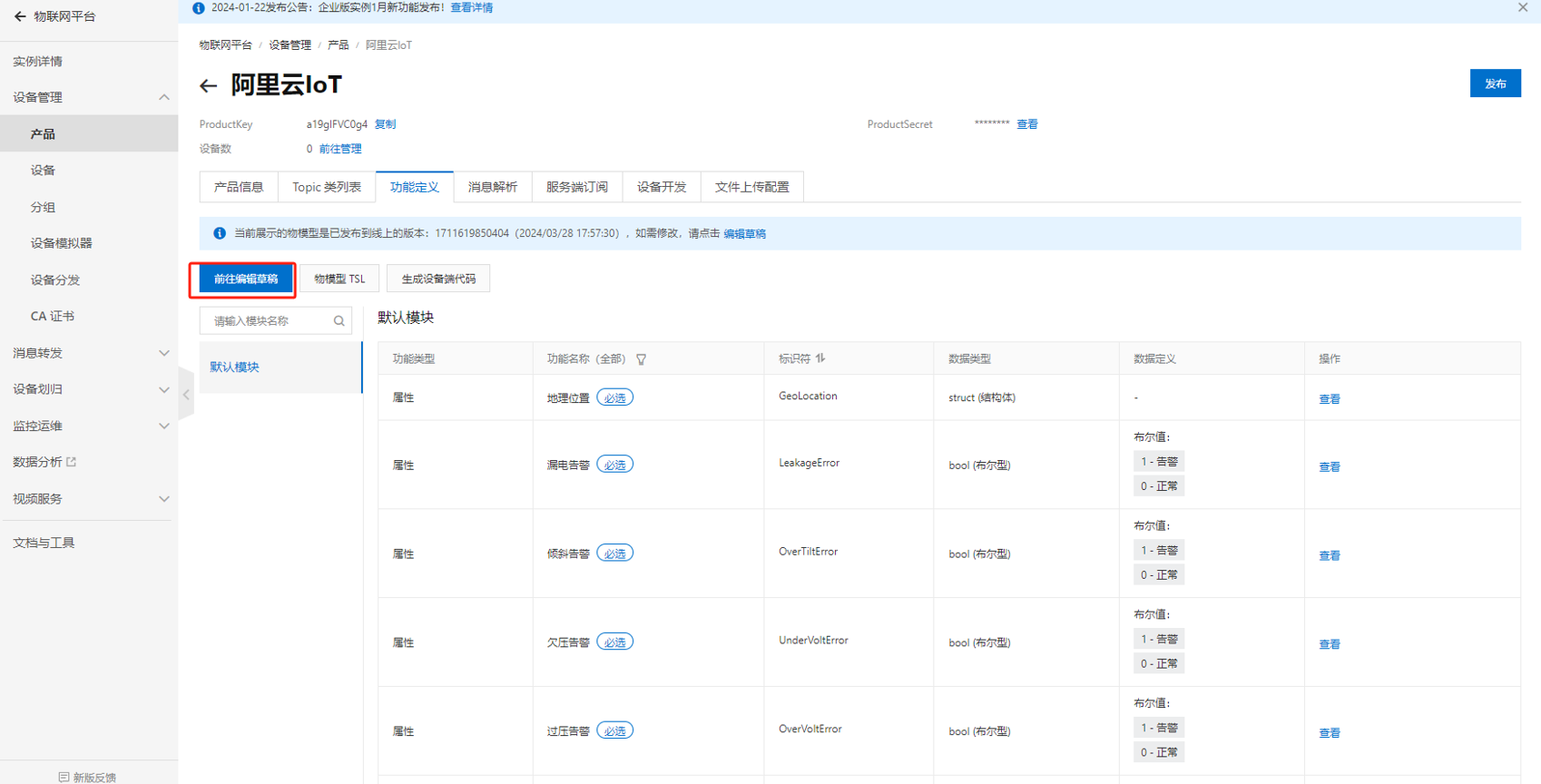The width and height of the screenshot is (1541, 784).
Task: Open the 服务端订阅 tab
Action: [577, 187]
